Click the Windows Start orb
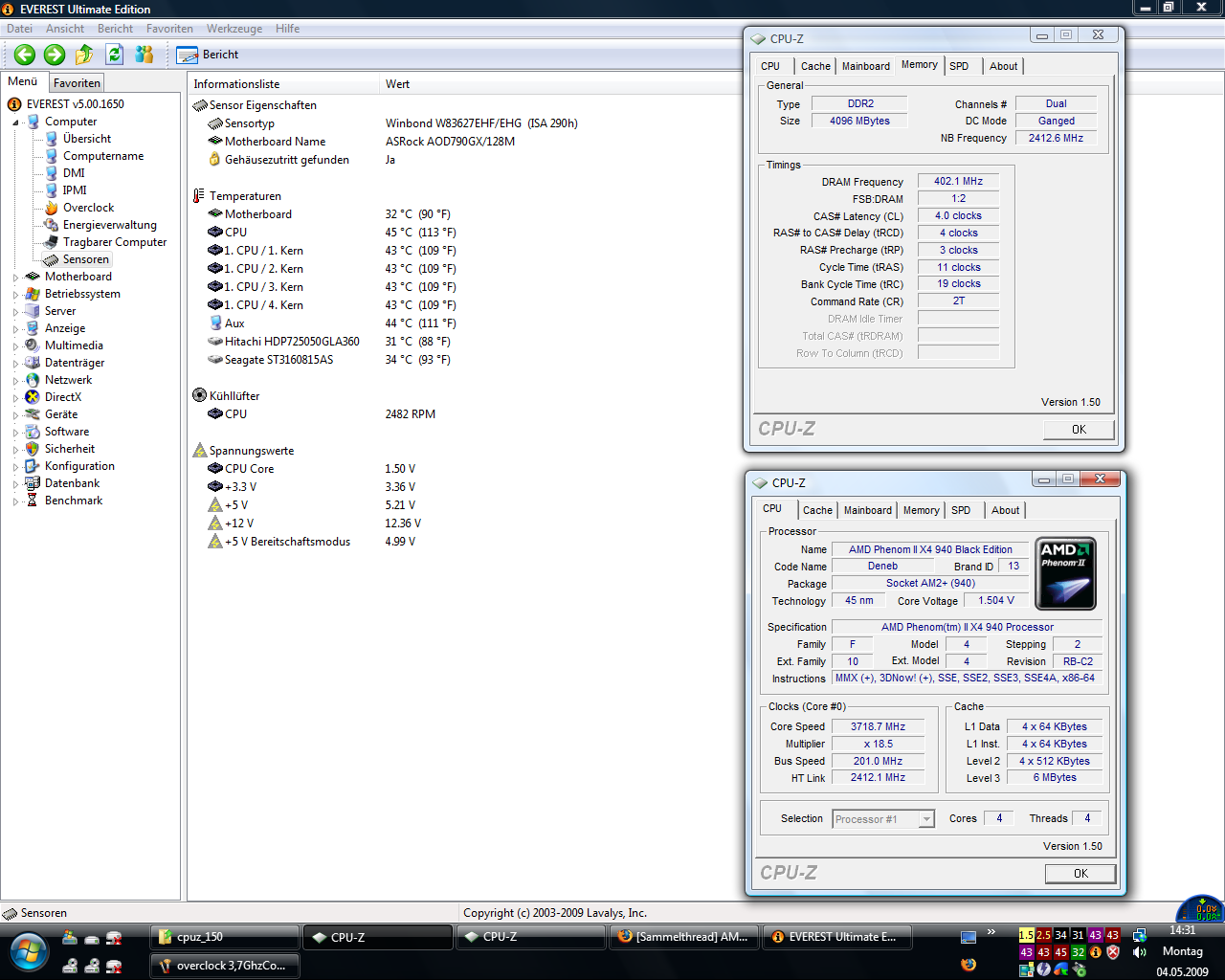1225x980 pixels. [x=29, y=952]
